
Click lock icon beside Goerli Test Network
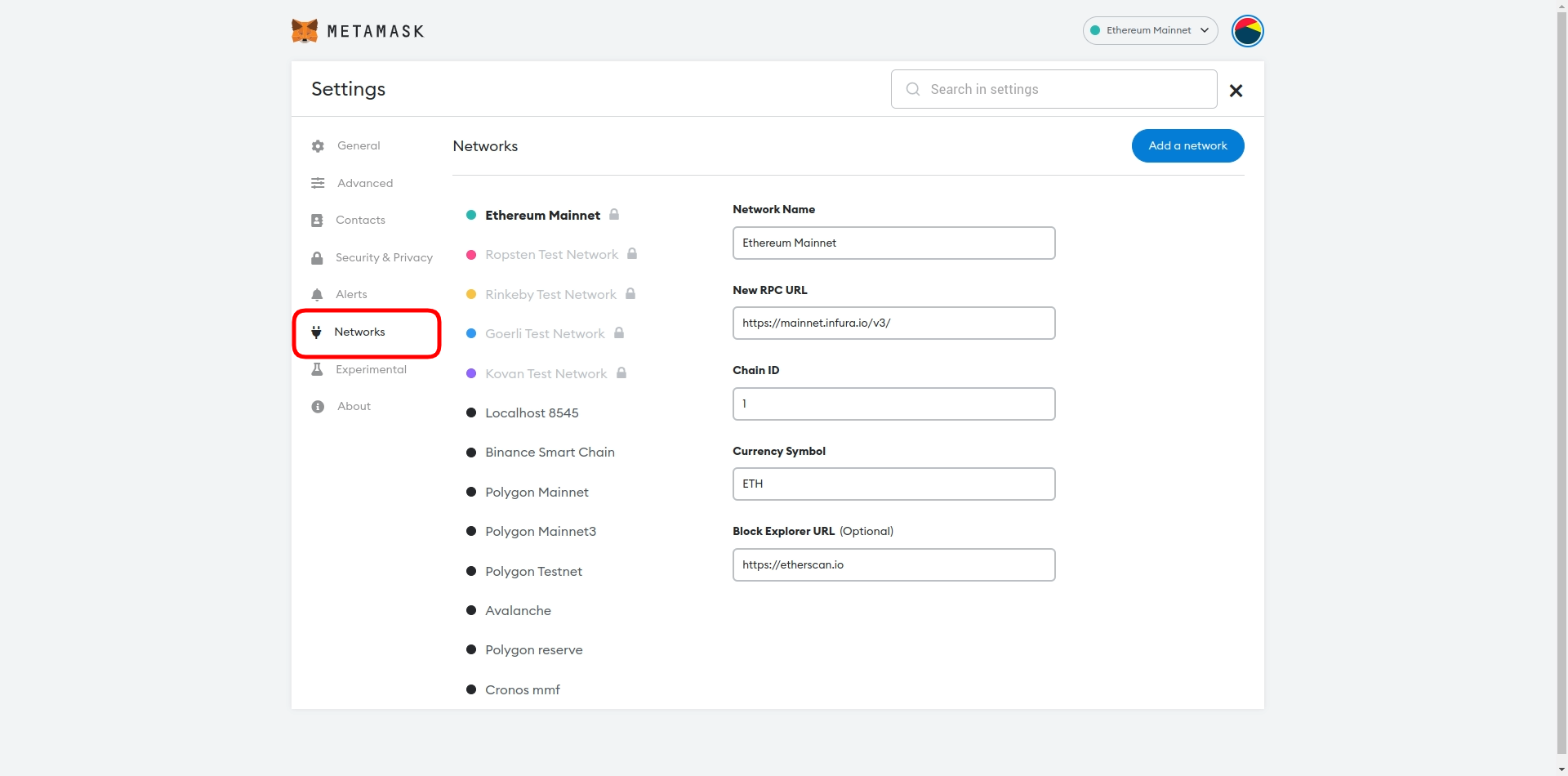[619, 332]
